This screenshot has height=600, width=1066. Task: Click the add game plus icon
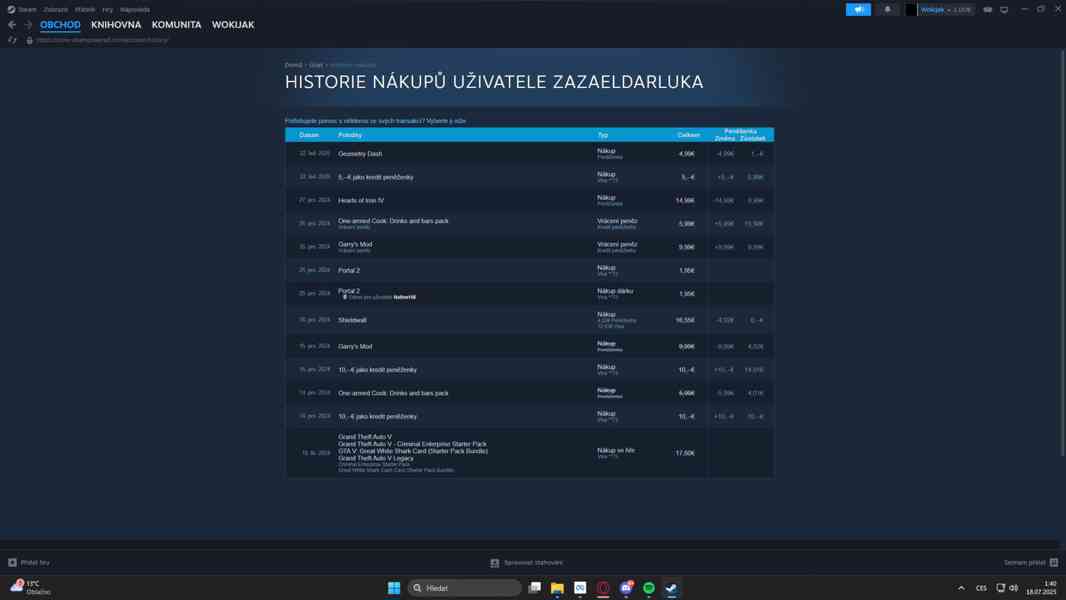[12, 563]
